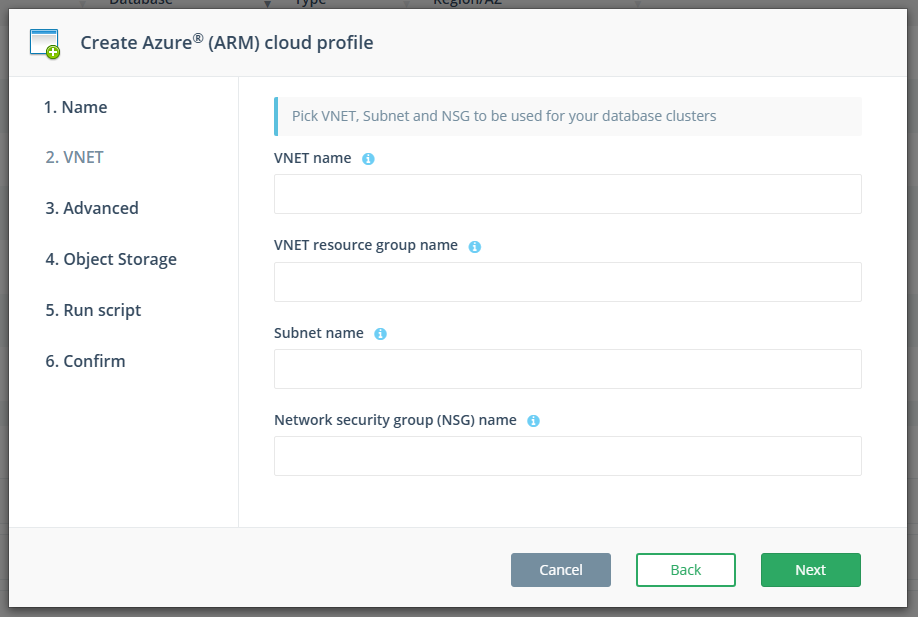Click the 'Create Azure (ARM) cloud profile' title
918x617 pixels.
pos(227,43)
